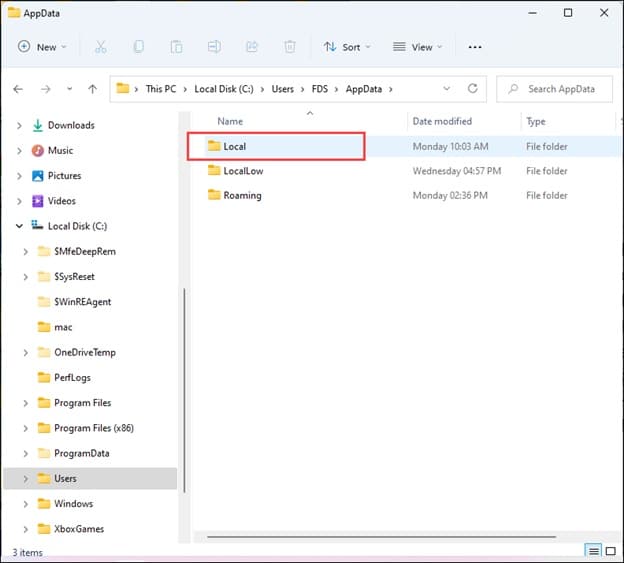This screenshot has width=624, height=563.
Task: Open the Sort dropdown menu
Action: [347, 47]
